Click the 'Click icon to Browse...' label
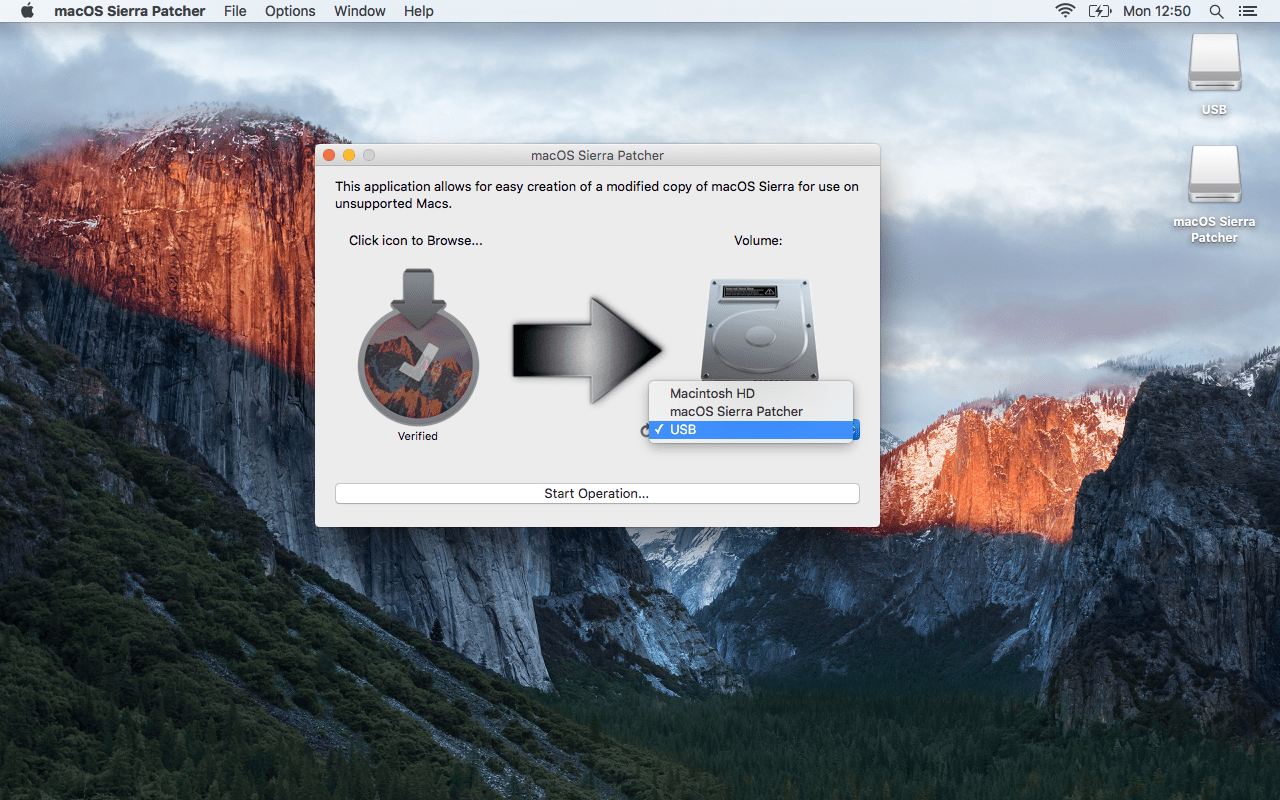The width and height of the screenshot is (1280, 800). (x=416, y=240)
